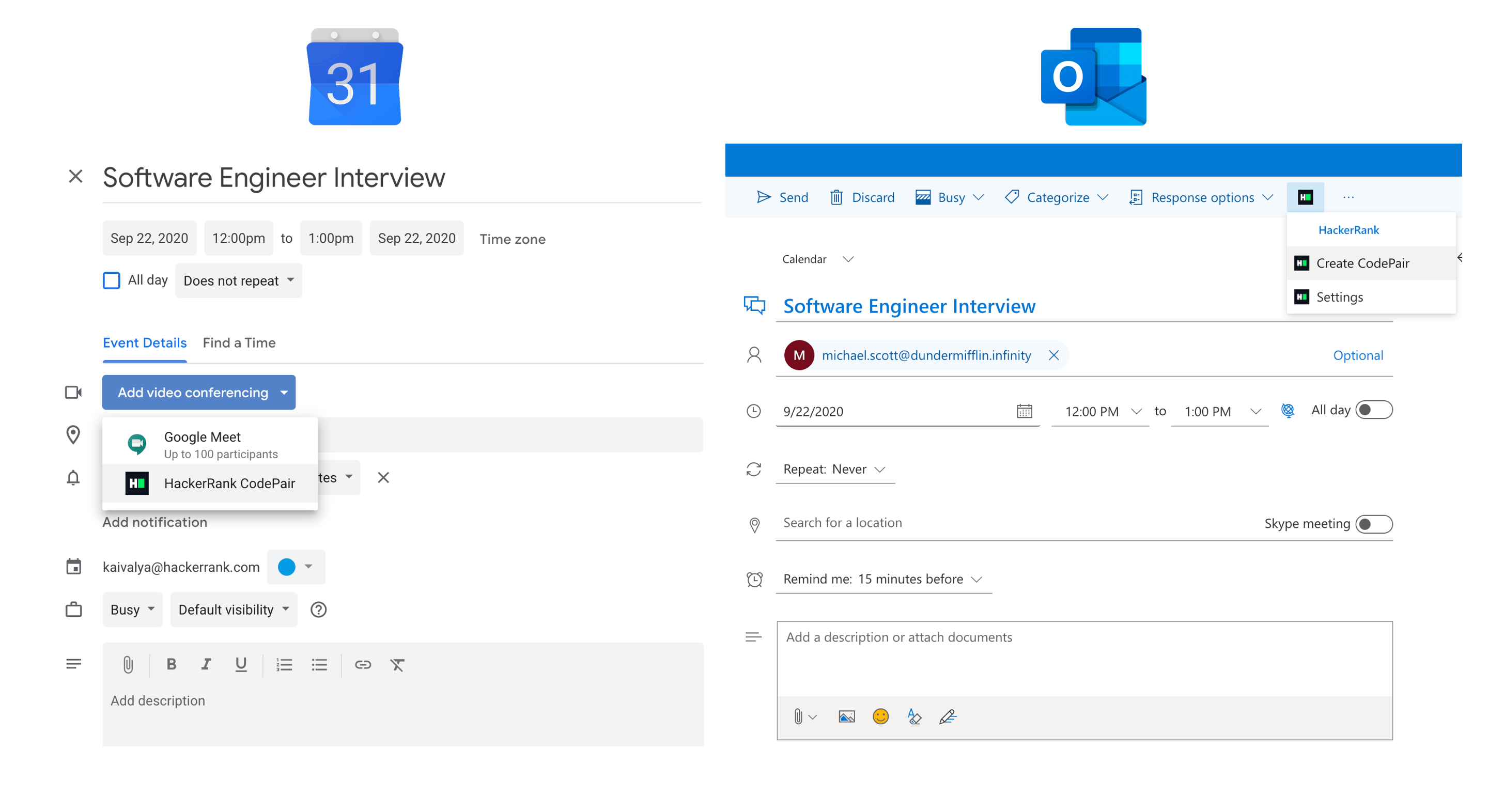Remove formatting in Google Calendar description
The width and height of the screenshot is (1488, 812).
397,665
